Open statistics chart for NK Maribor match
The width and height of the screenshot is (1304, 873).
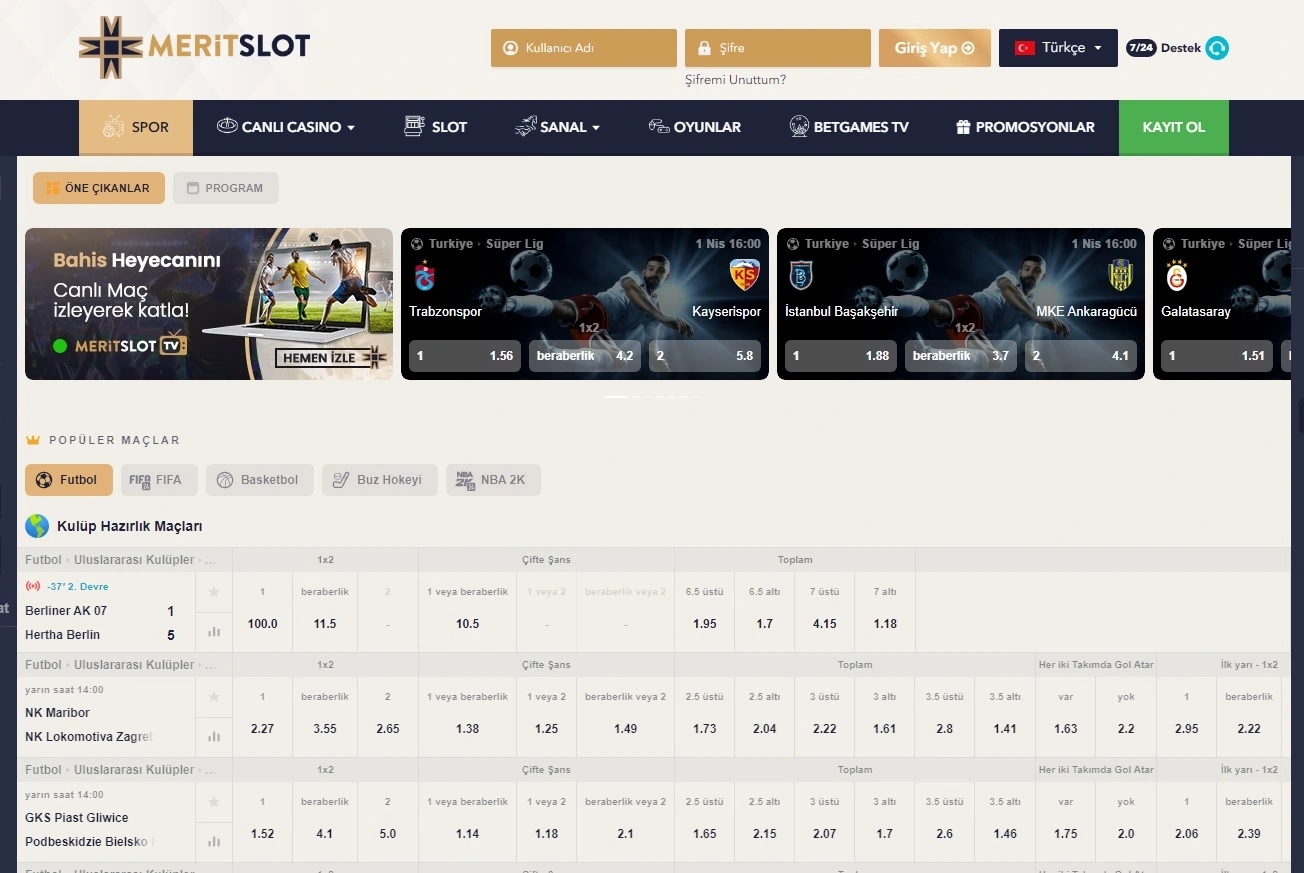214,737
